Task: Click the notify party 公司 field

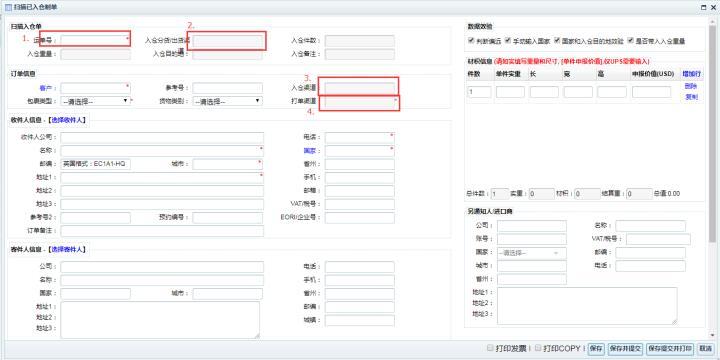Action: pos(532,226)
